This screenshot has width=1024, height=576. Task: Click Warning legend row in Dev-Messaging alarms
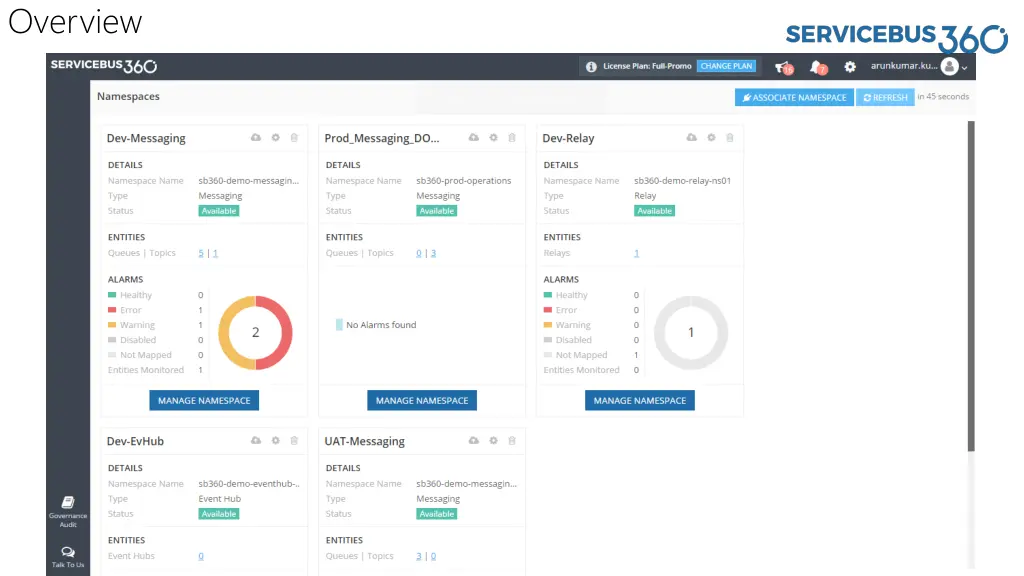click(x=155, y=325)
